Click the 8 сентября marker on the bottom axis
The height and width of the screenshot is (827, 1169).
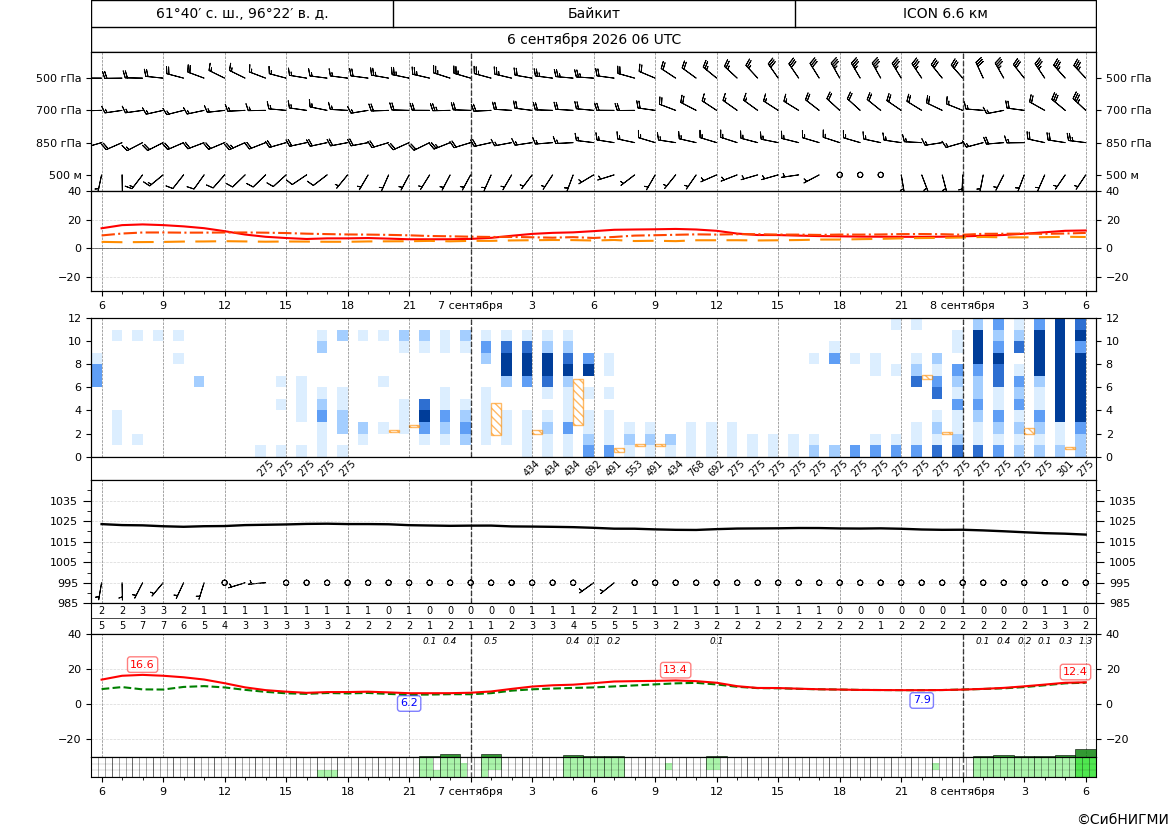click(962, 791)
